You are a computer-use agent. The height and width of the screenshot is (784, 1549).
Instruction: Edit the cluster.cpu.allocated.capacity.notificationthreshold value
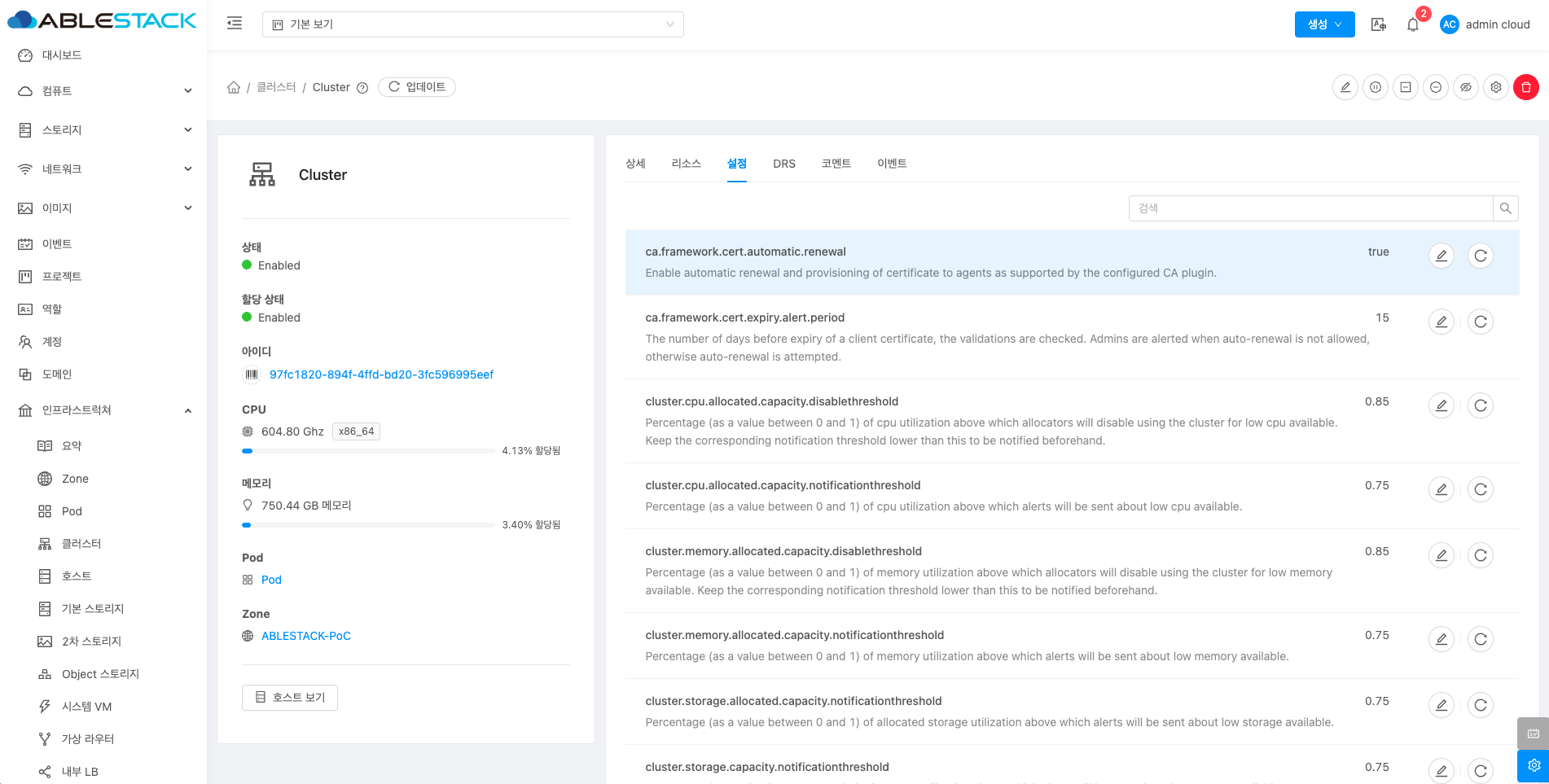[1441, 489]
